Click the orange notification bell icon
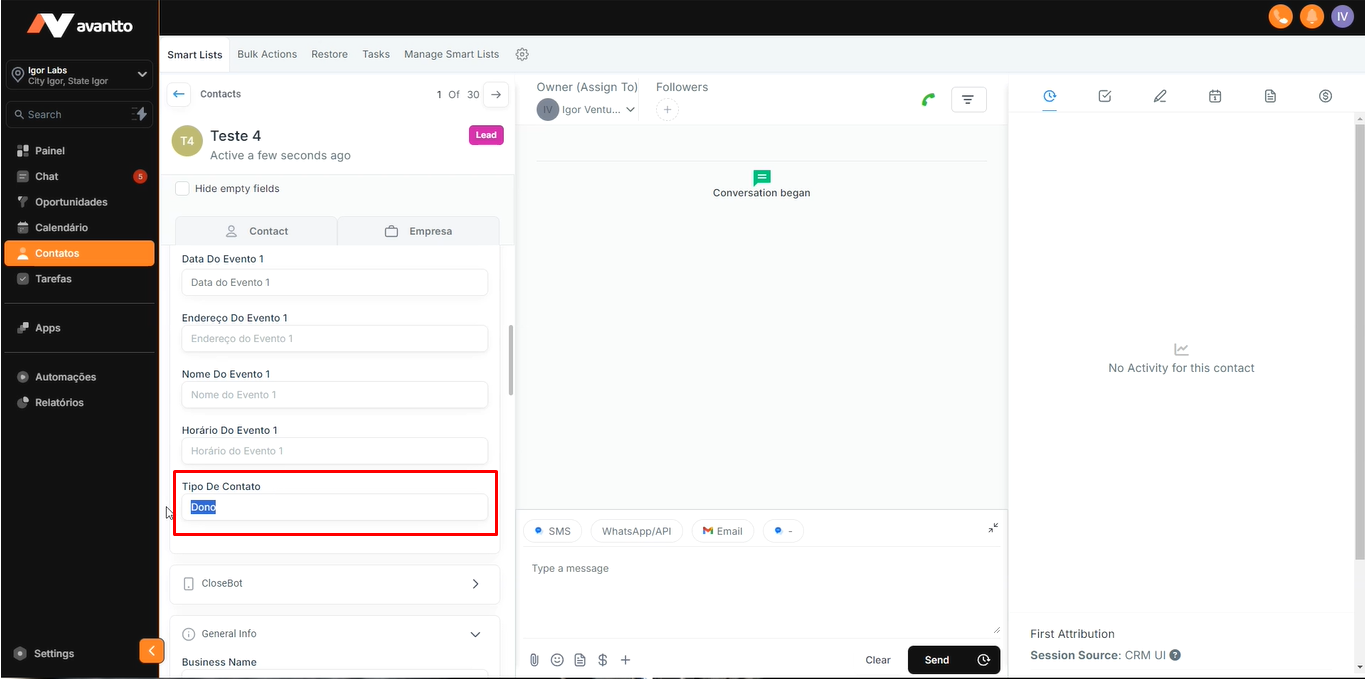Screen dimensions: 1365x679 point(1310,17)
